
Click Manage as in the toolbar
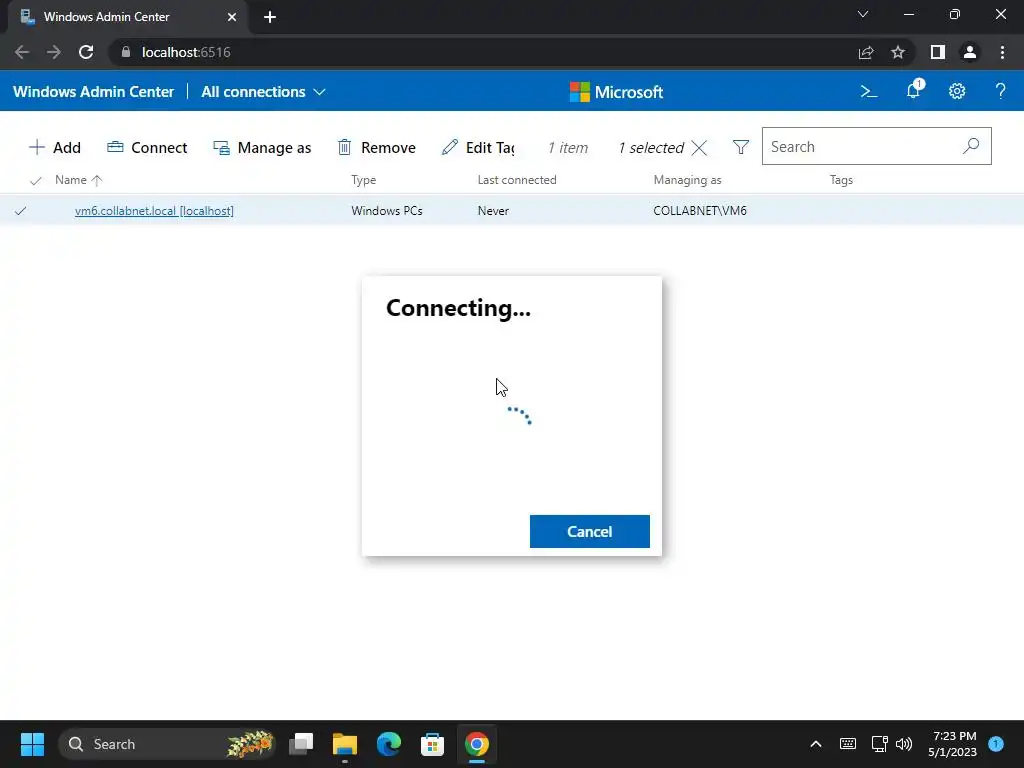262,148
